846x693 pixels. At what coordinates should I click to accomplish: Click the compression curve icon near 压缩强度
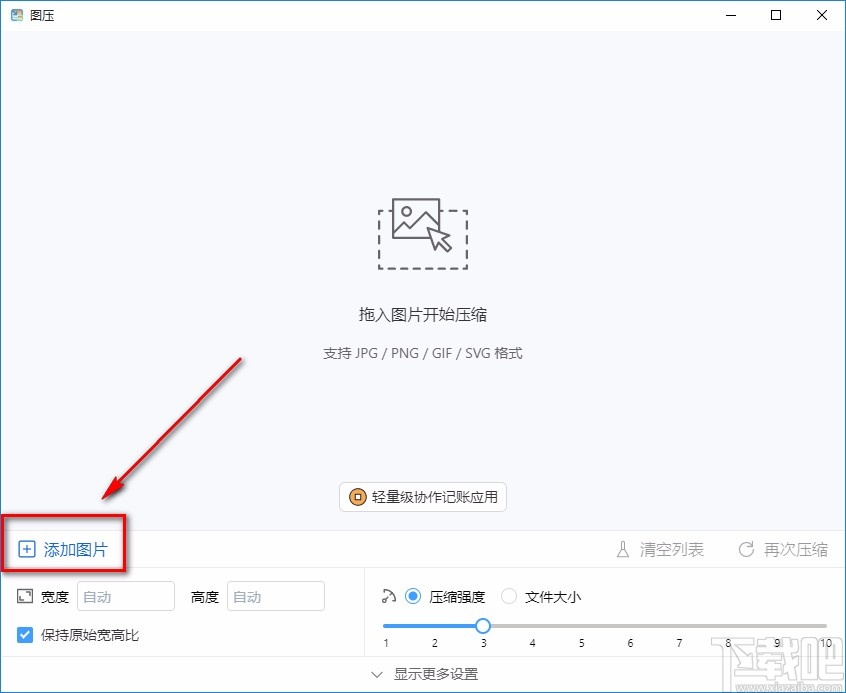tap(388, 596)
